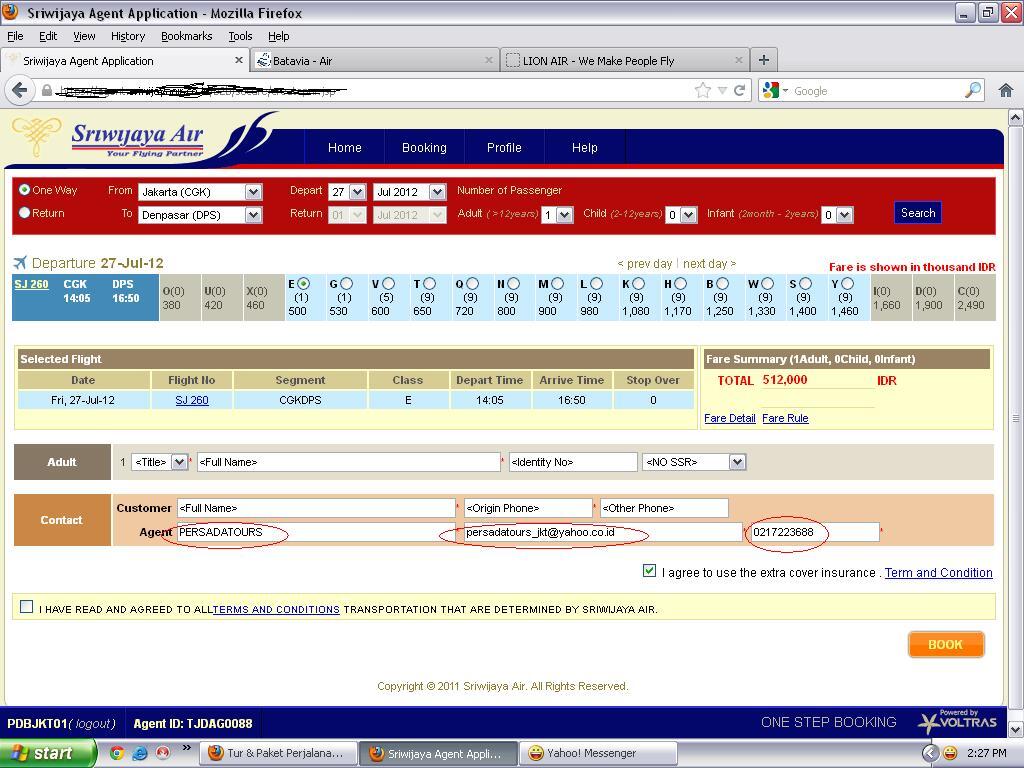Screen dimensions: 1024x768
Task: Click the padlock site identity icon
Action: [46, 90]
